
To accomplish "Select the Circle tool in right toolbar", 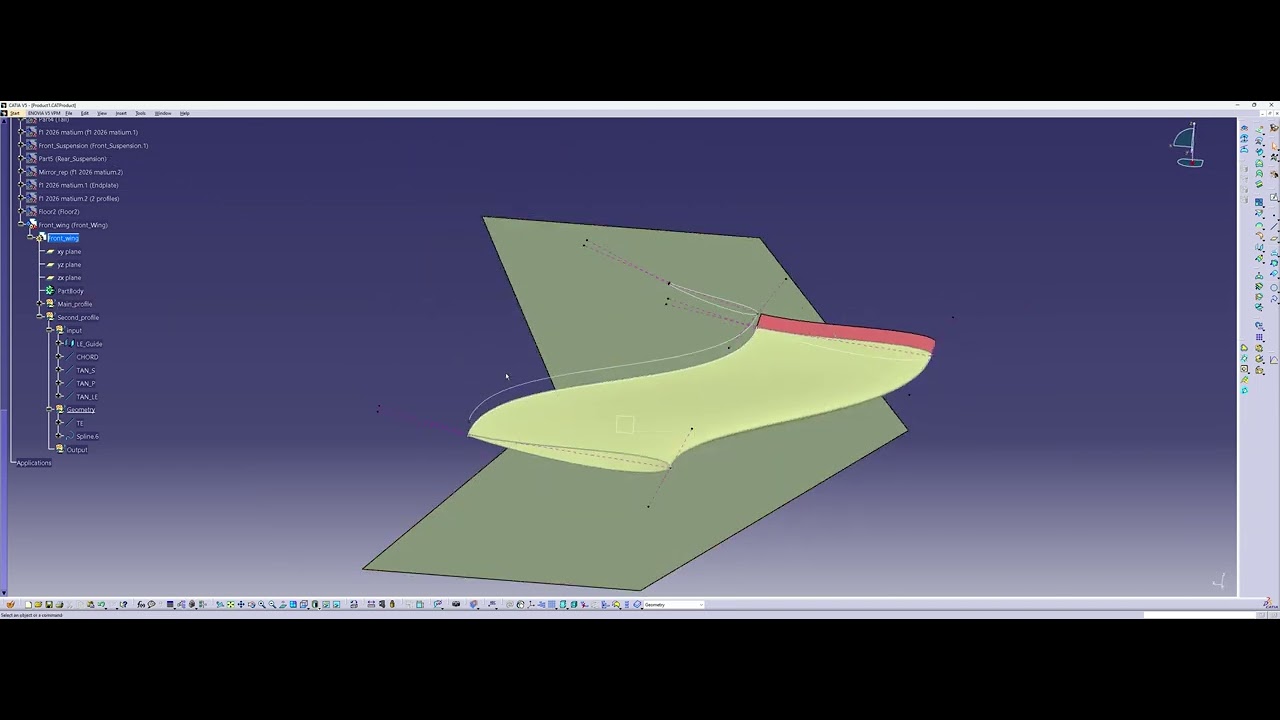I will [1274, 287].
